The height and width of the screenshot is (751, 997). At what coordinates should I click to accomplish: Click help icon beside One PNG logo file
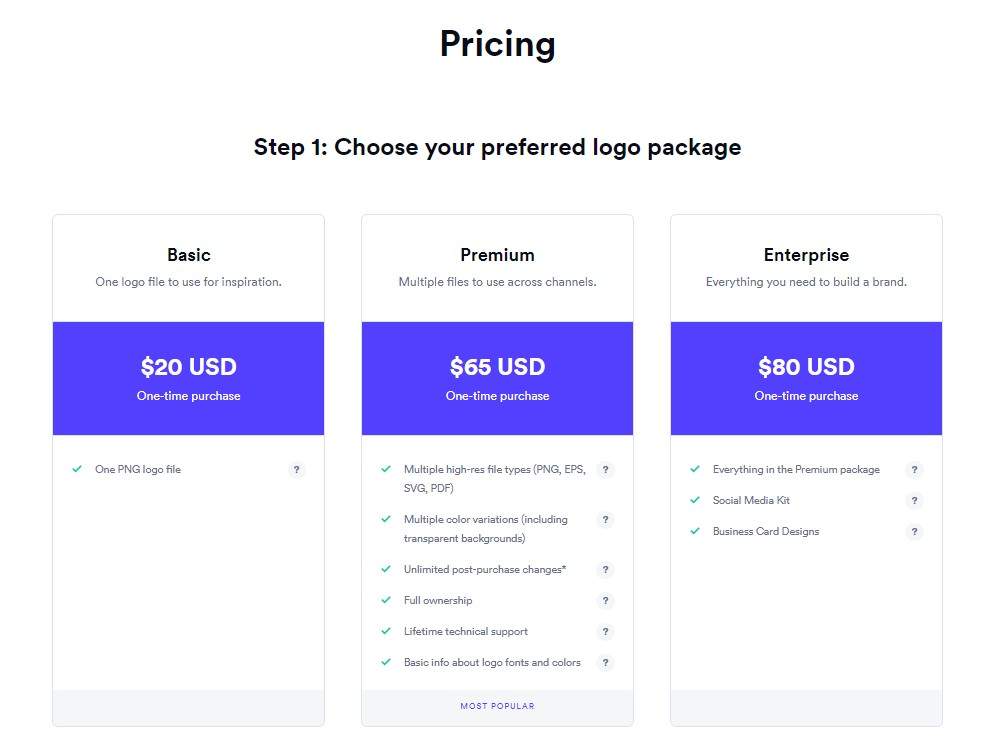pyautogui.click(x=296, y=470)
